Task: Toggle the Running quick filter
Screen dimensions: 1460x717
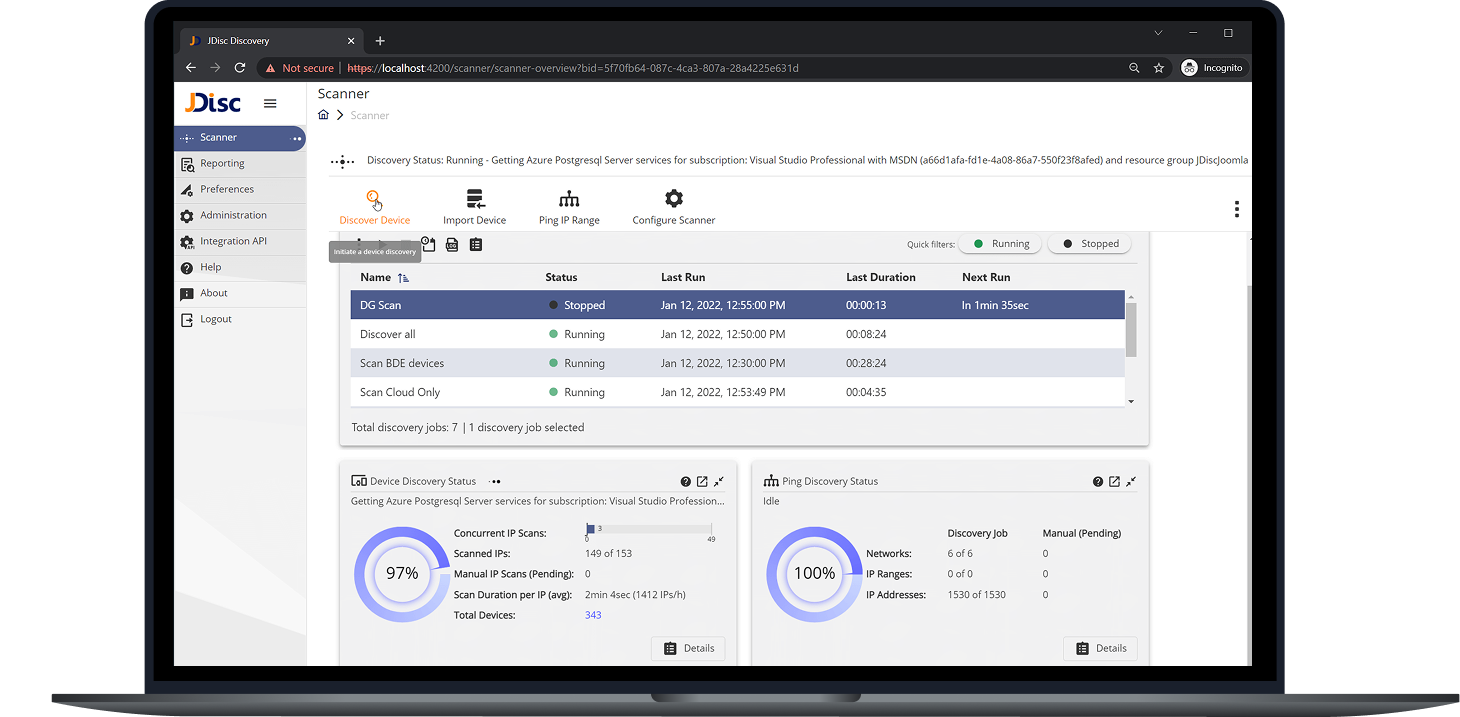Action: [1000, 244]
